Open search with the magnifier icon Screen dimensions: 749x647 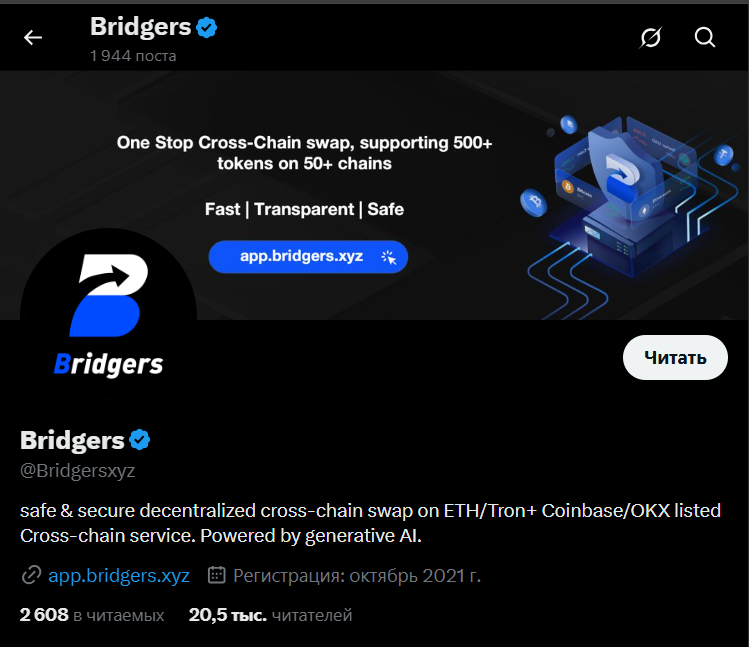(705, 37)
